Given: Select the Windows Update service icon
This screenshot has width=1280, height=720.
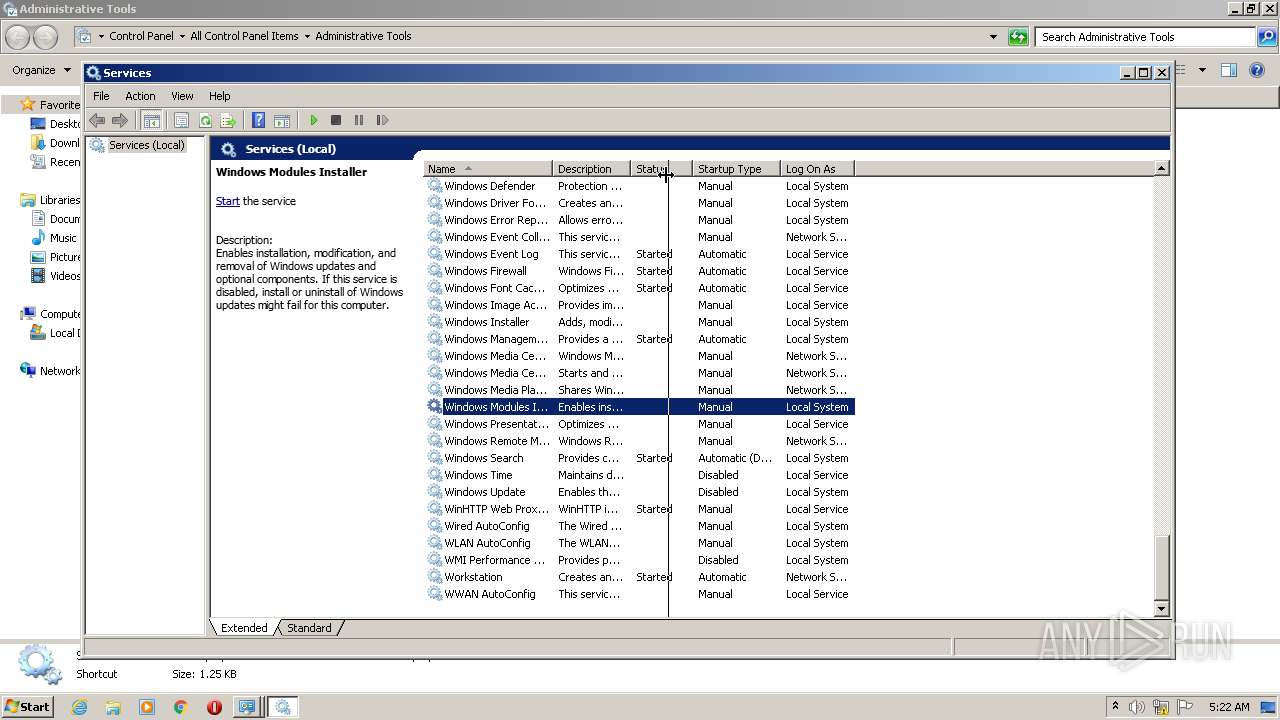Looking at the screenshot, I should pos(434,492).
